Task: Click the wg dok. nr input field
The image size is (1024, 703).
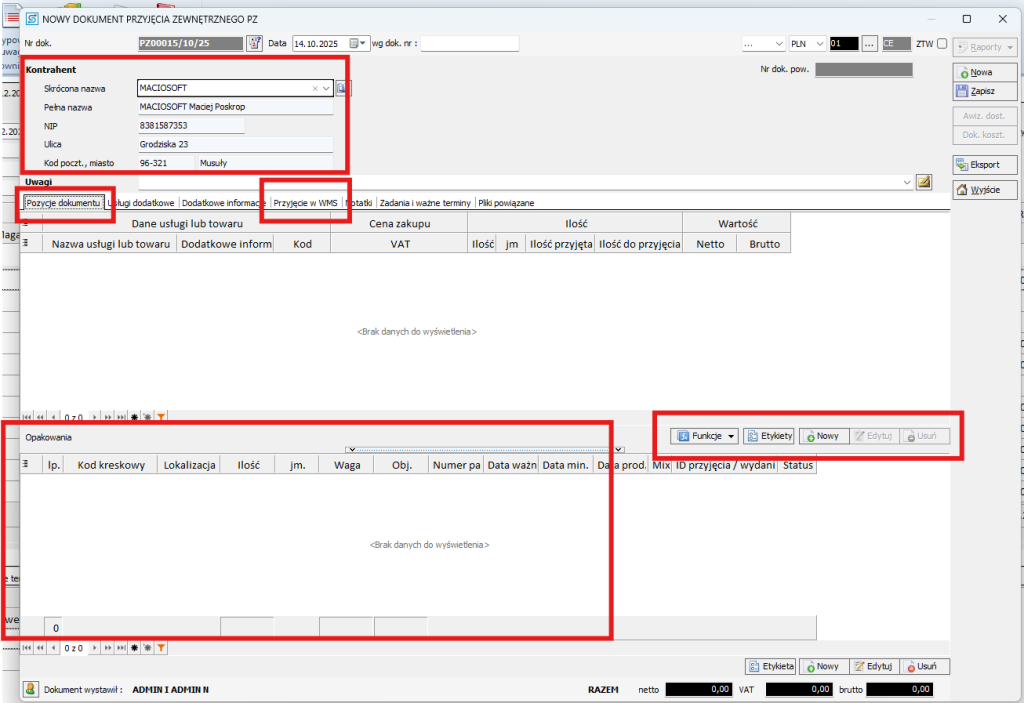Action: click(469, 44)
